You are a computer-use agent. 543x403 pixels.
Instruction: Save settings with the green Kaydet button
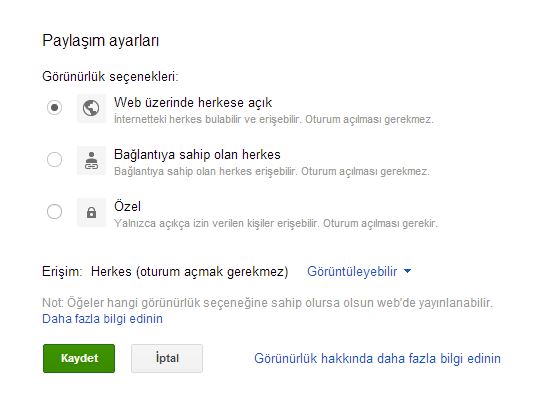coord(79,358)
